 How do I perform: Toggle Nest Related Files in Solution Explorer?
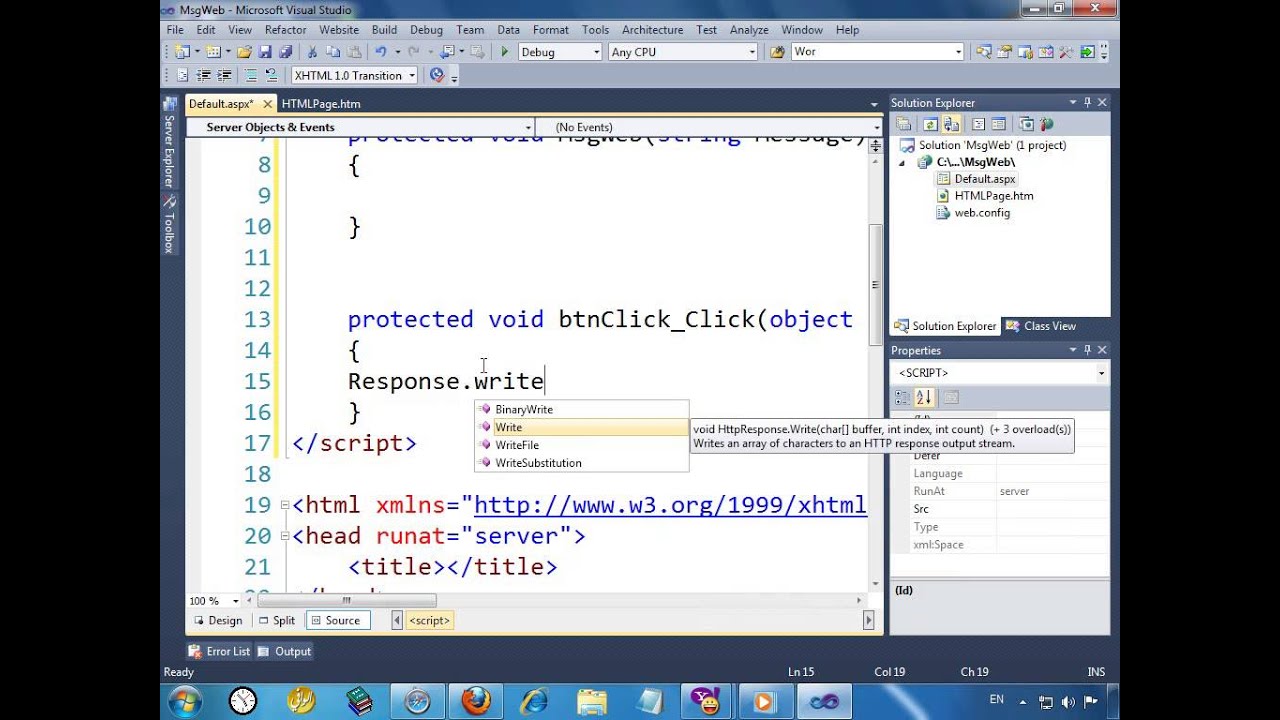click(951, 124)
